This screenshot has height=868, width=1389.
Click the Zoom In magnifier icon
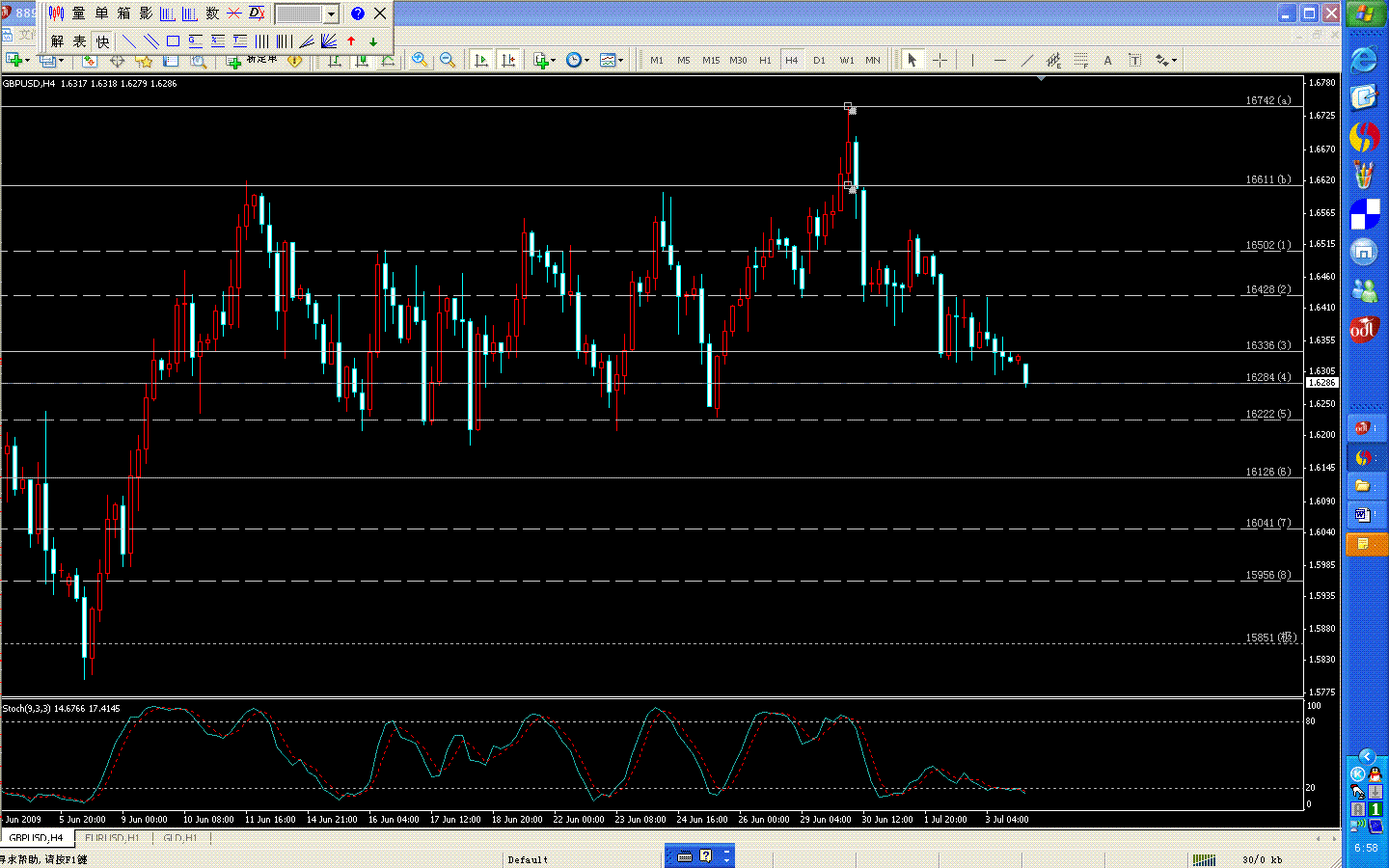pos(420,60)
